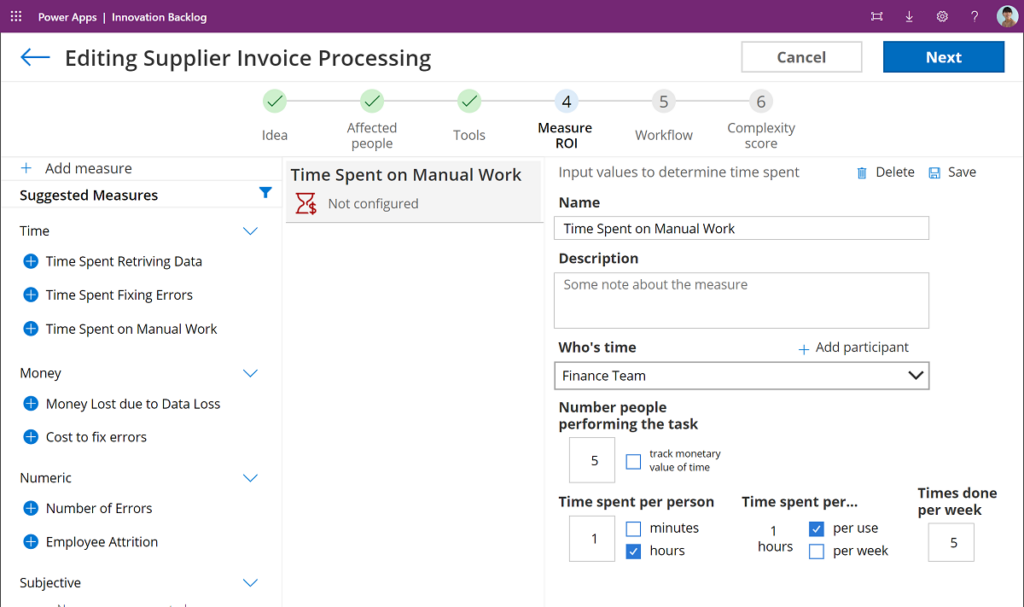This screenshot has height=607, width=1024.
Task: Save the Time Spent on Manual Work measure
Action: pos(951,172)
